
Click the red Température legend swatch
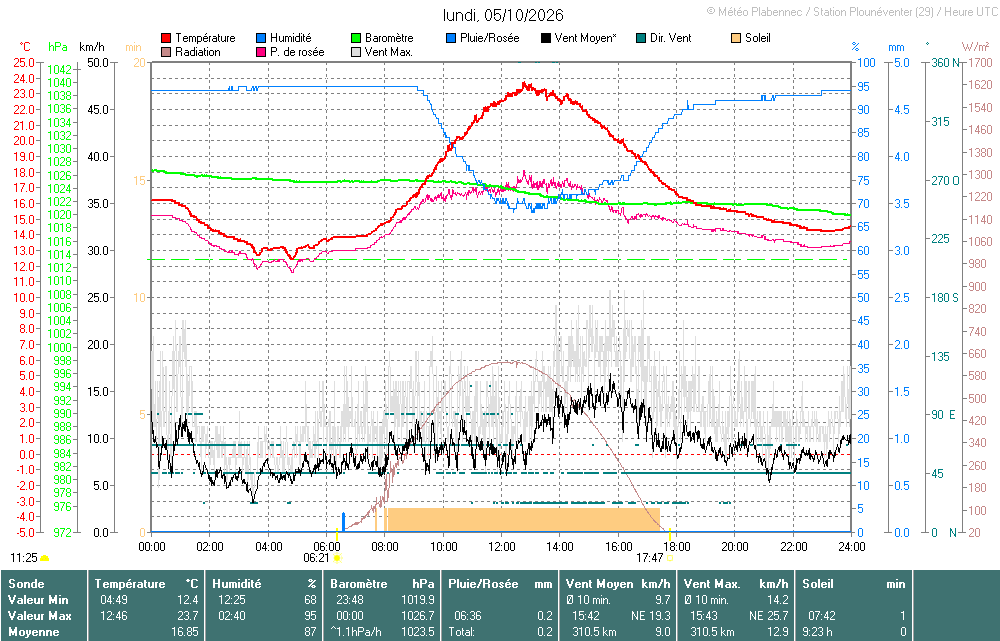166,38
